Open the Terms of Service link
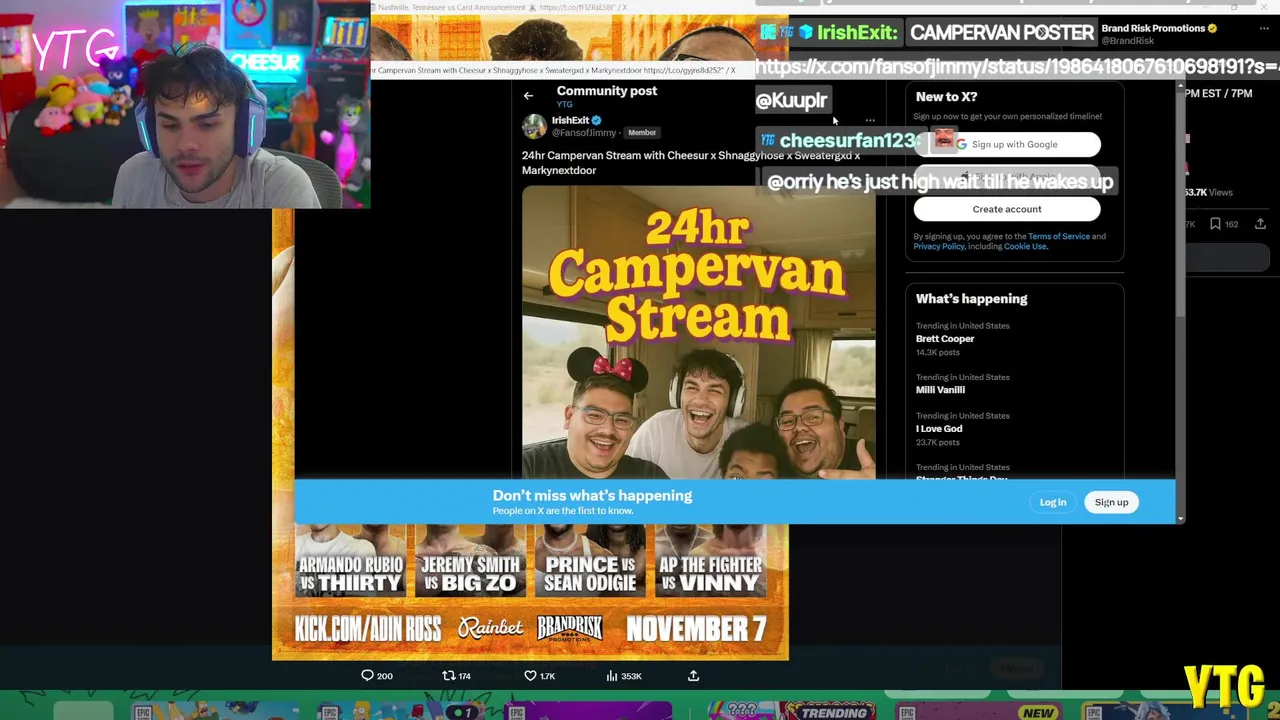 1058,236
